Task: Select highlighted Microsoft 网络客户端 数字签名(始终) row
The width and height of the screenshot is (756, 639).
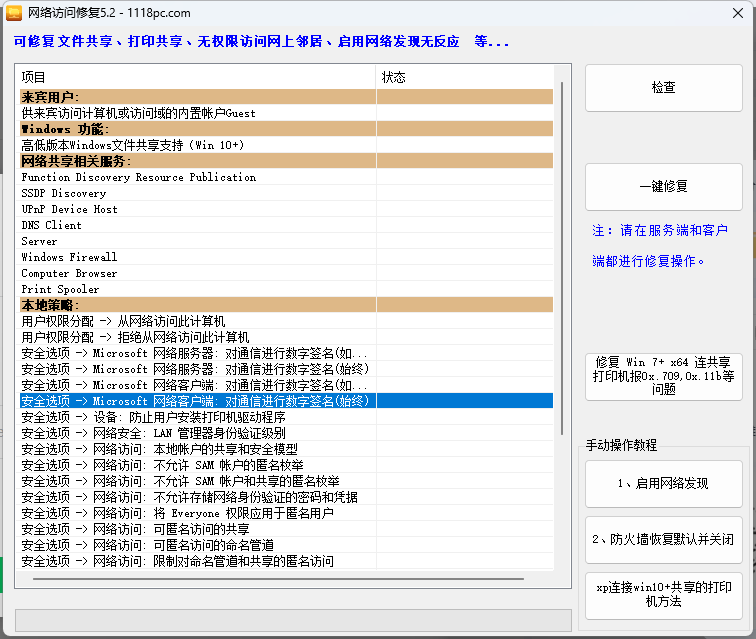Action: [x=286, y=401]
